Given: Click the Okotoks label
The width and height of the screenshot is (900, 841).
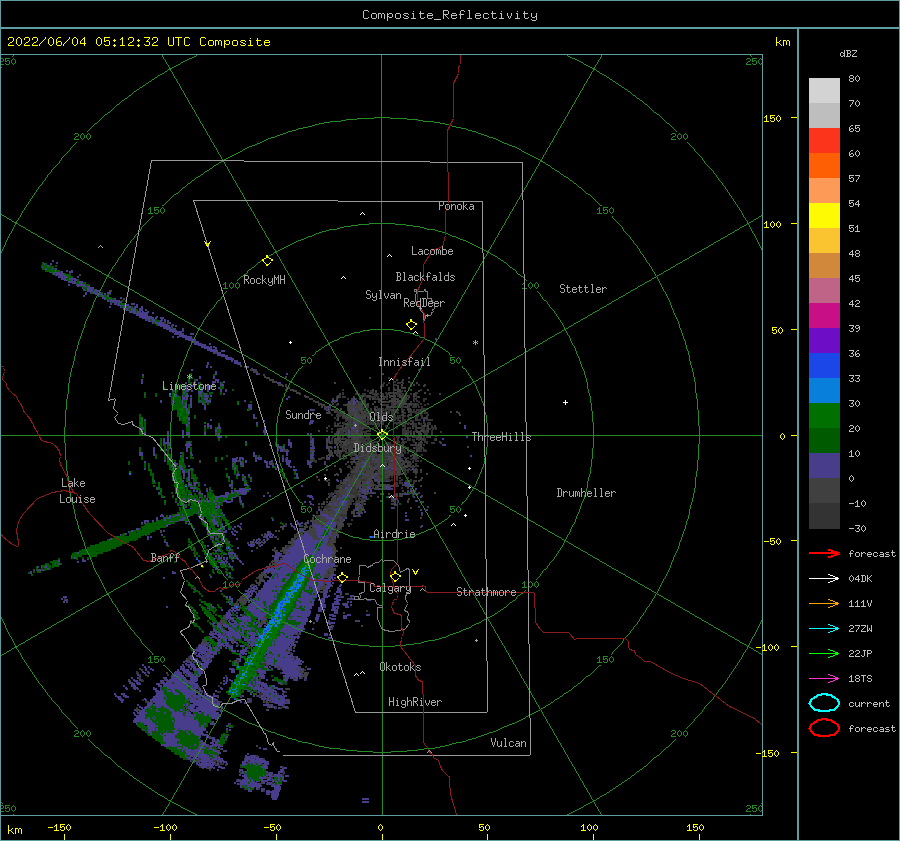Looking at the screenshot, I should (x=400, y=667).
